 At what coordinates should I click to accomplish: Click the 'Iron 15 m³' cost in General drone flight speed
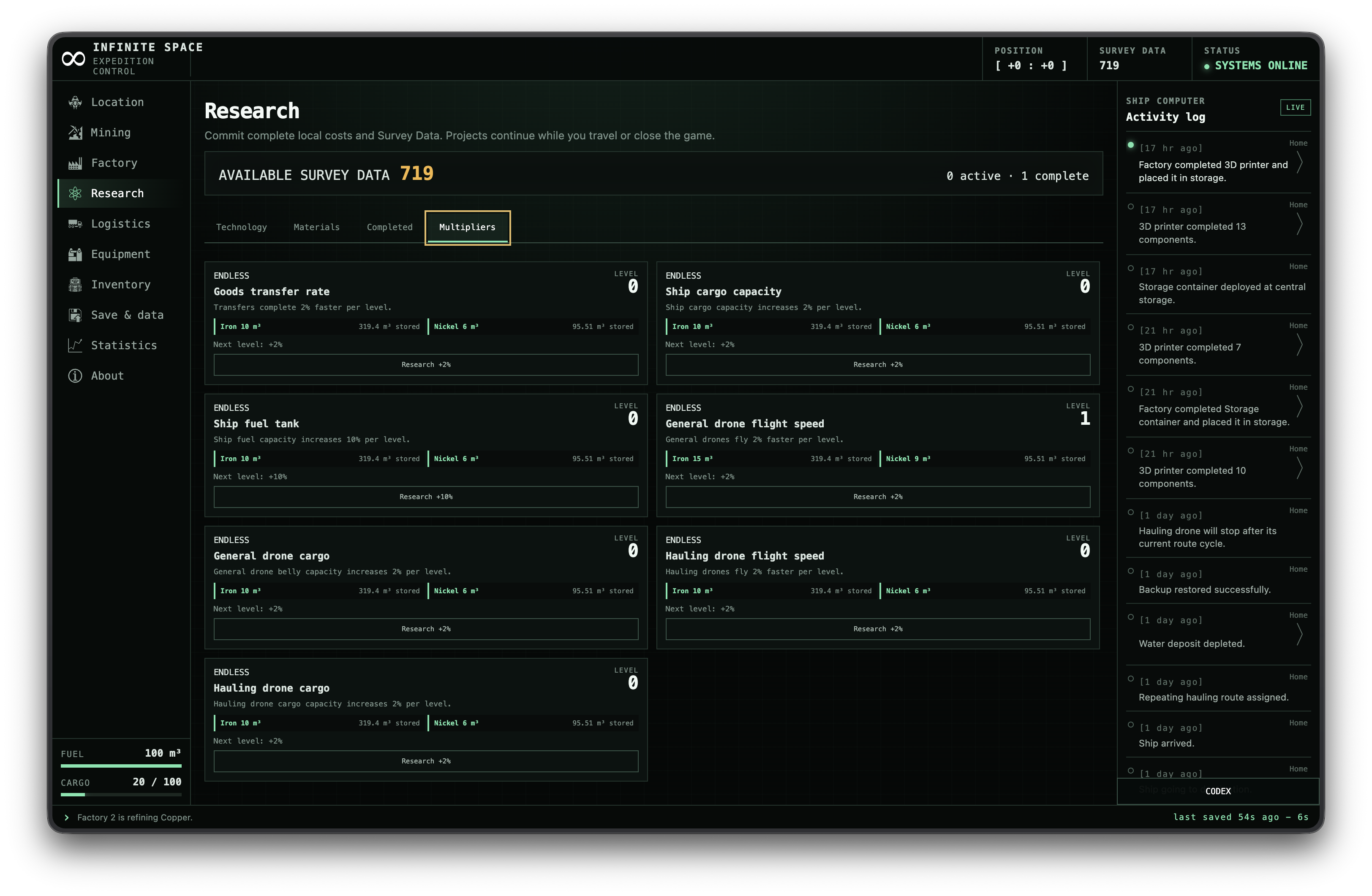point(692,459)
